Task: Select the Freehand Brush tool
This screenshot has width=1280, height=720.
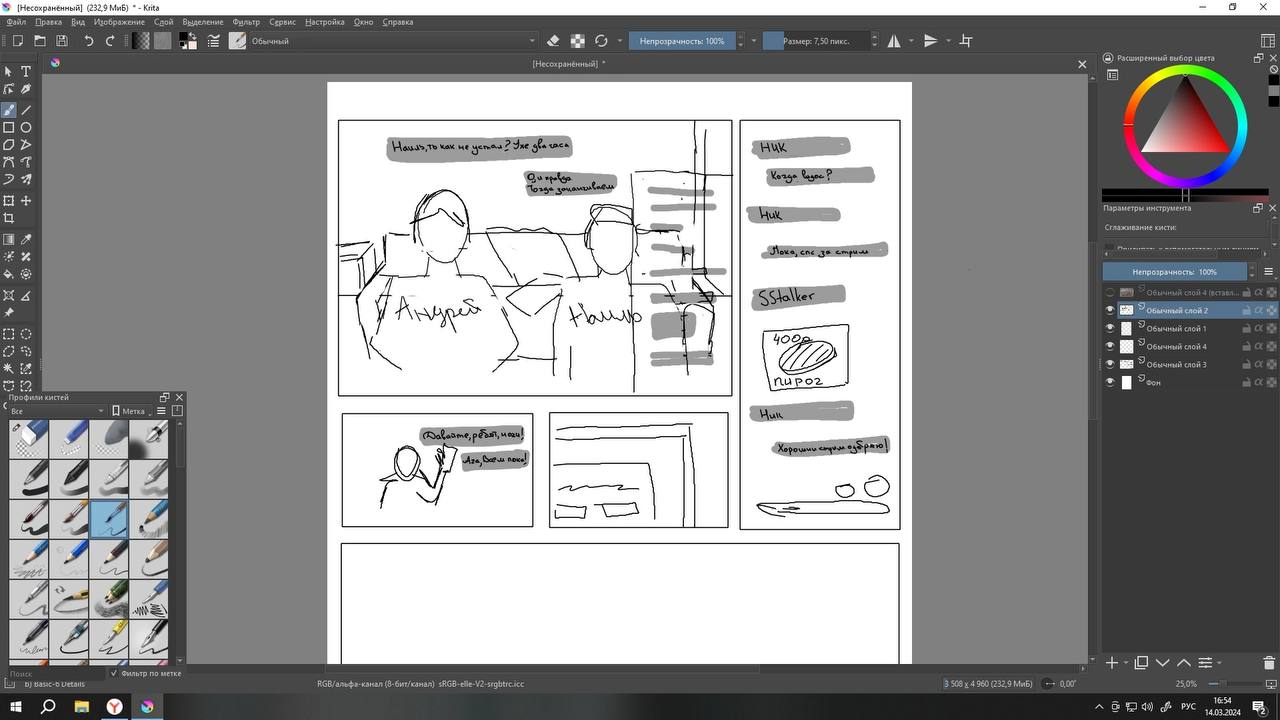Action: point(9,110)
